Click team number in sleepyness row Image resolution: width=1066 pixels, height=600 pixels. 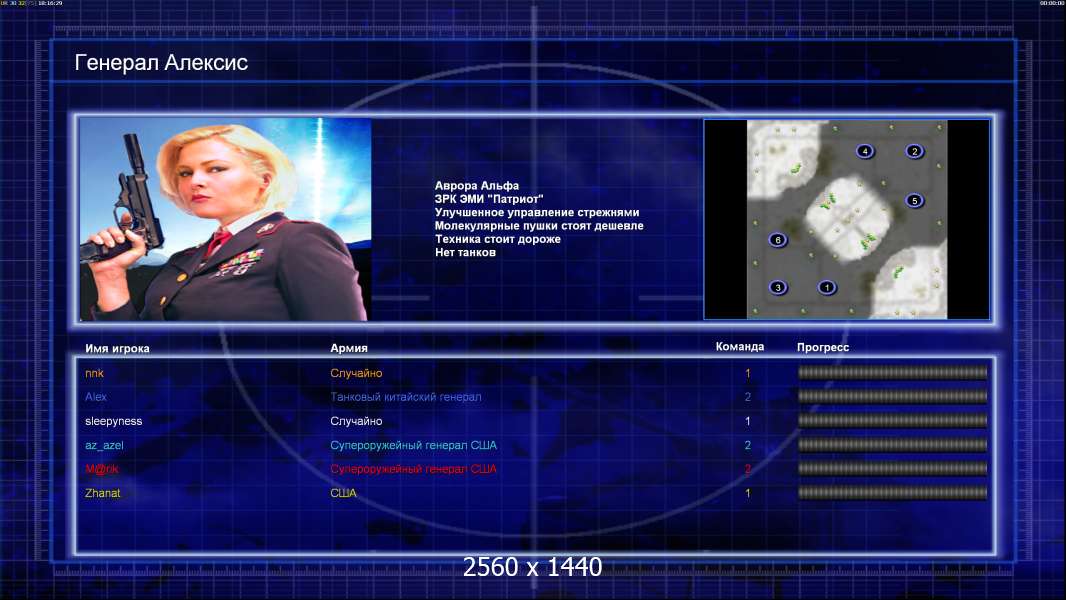tap(748, 421)
